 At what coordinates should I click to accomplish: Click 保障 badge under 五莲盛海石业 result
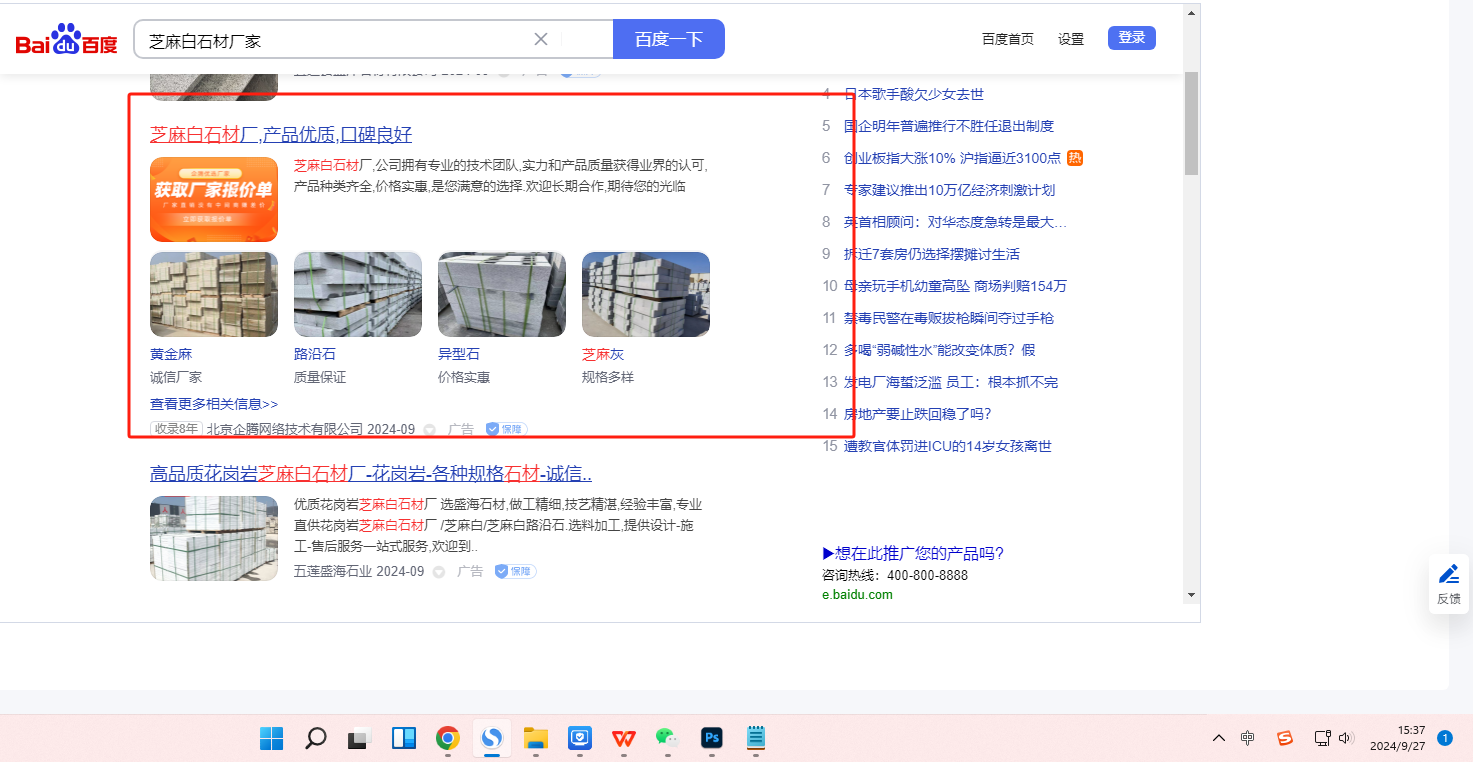coord(515,571)
